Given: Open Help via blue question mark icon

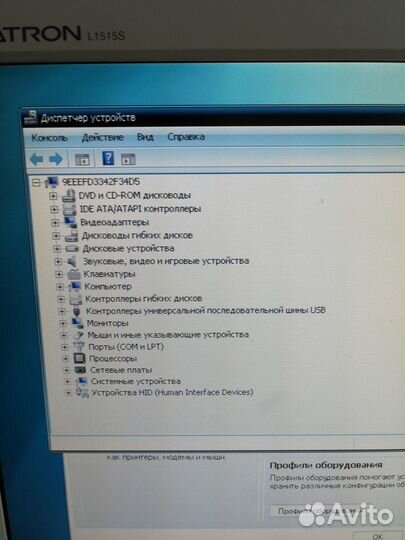Looking at the screenshot, I should [108, 158].
